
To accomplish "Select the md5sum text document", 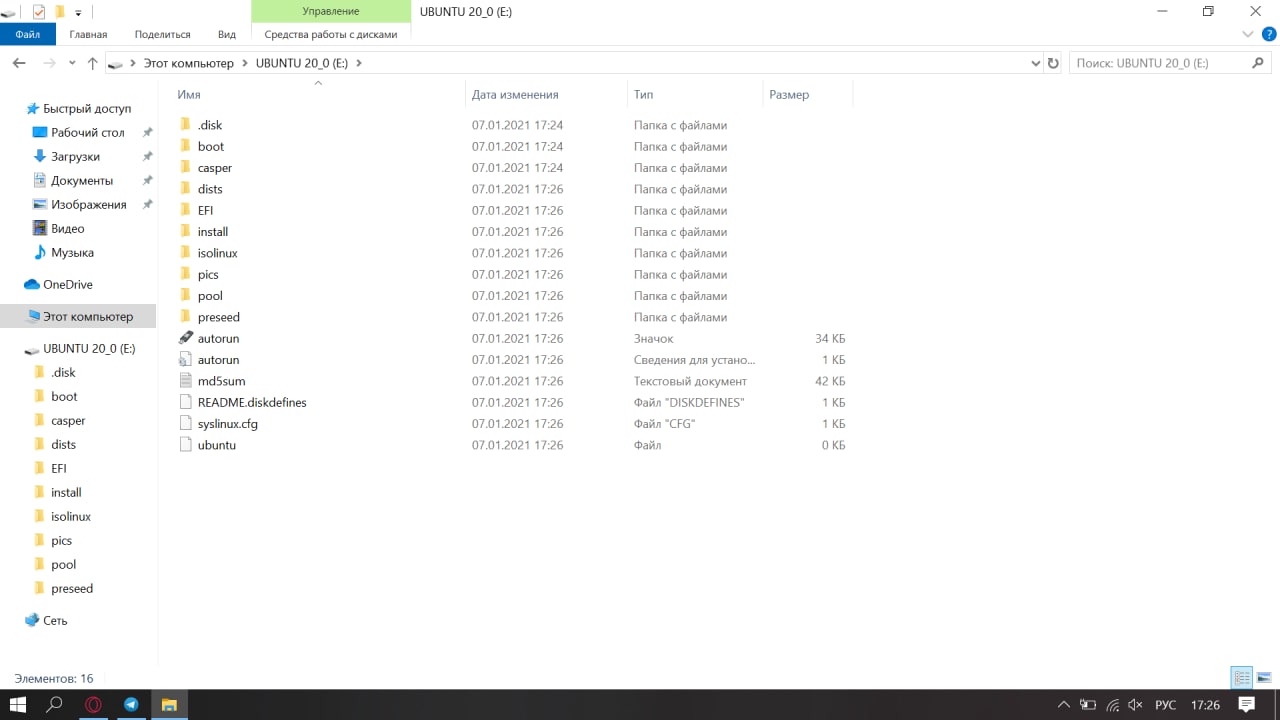I will [x=221, y=381].
